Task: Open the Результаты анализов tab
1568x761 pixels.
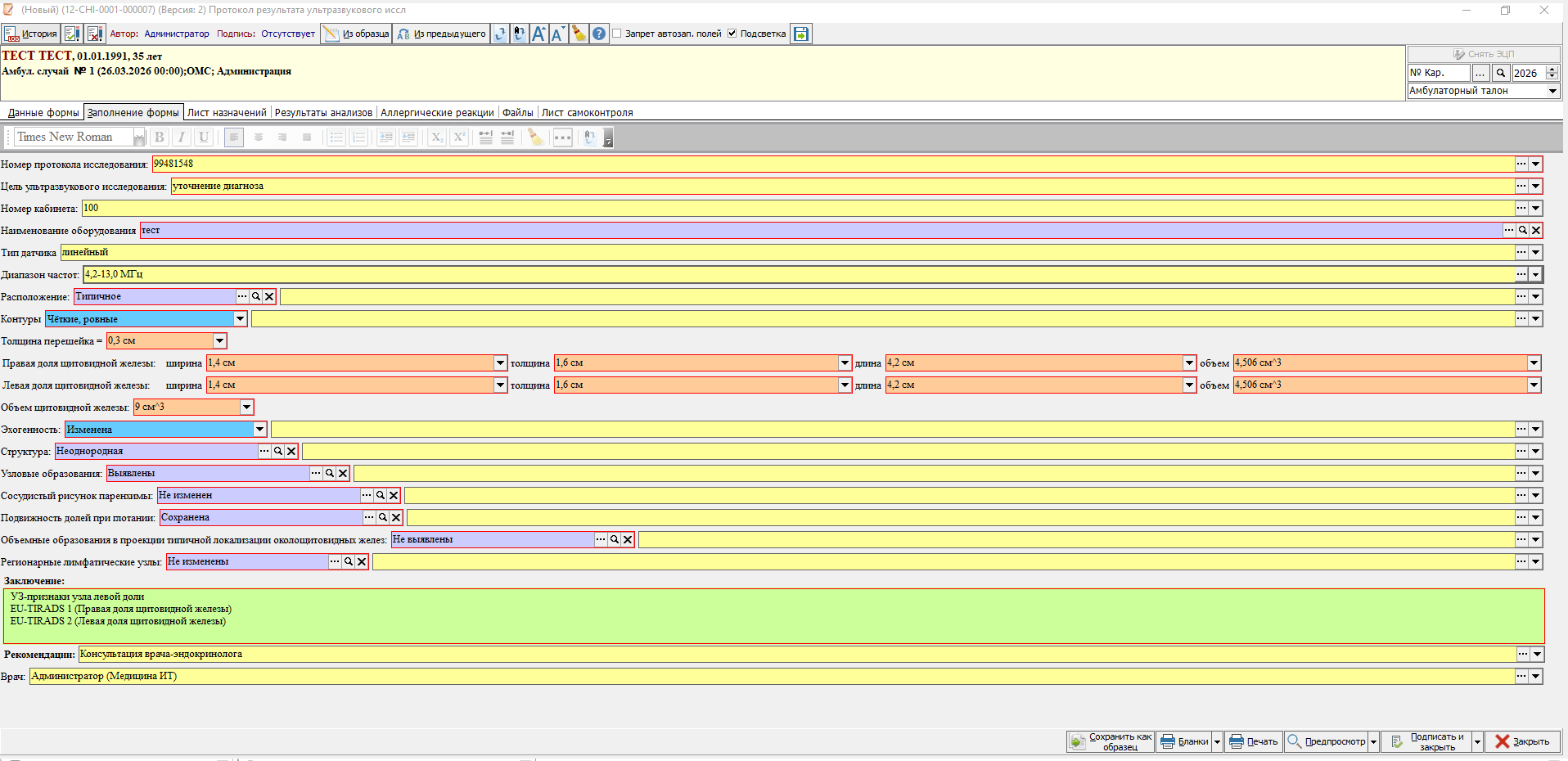Action: coord(323,113)
